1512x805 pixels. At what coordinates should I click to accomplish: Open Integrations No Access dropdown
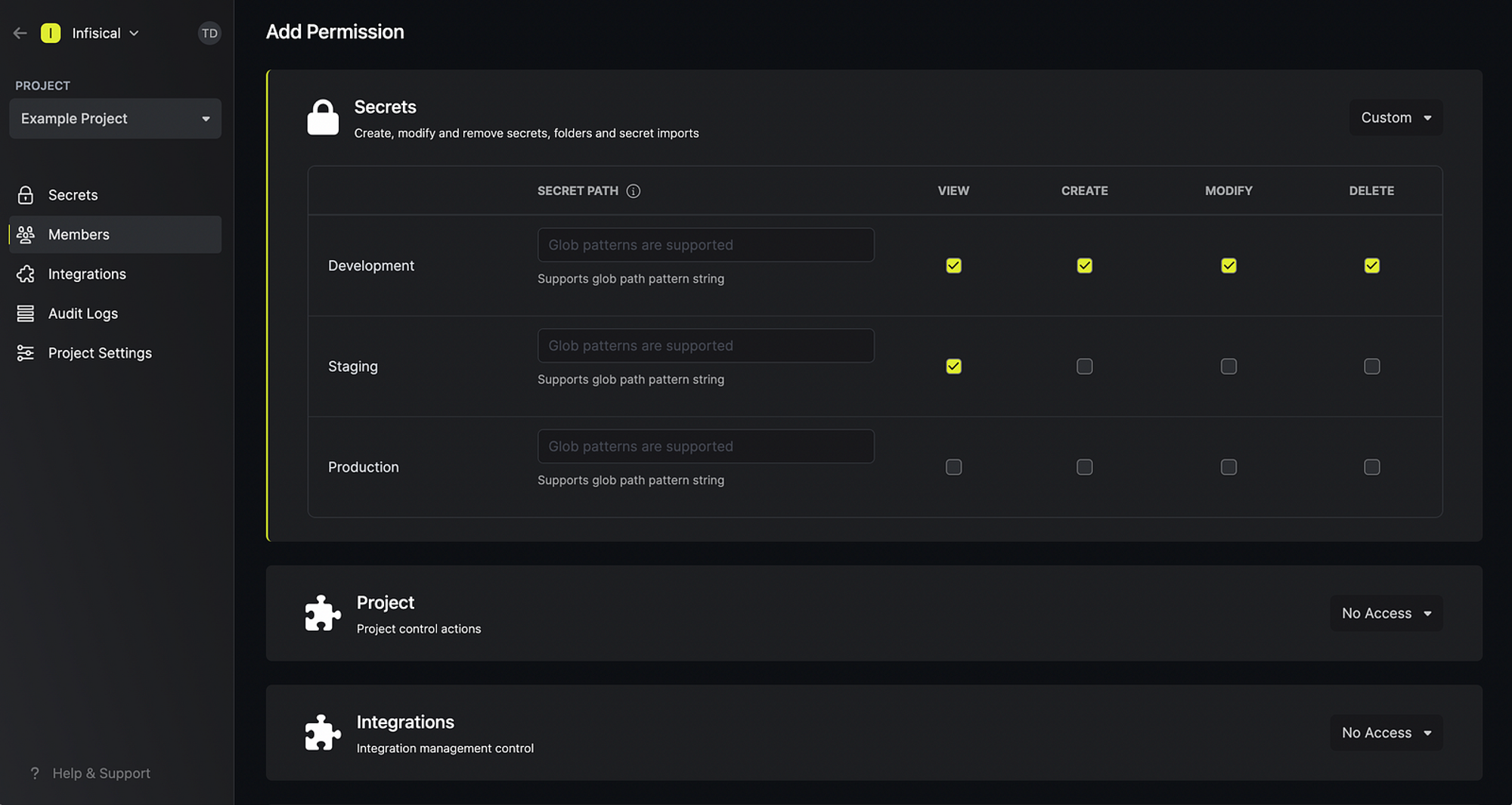coord(1386,733)
